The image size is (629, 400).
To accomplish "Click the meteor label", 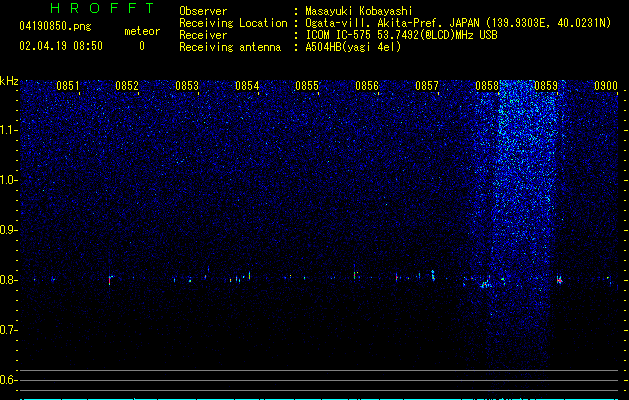I will pos(142,31).
